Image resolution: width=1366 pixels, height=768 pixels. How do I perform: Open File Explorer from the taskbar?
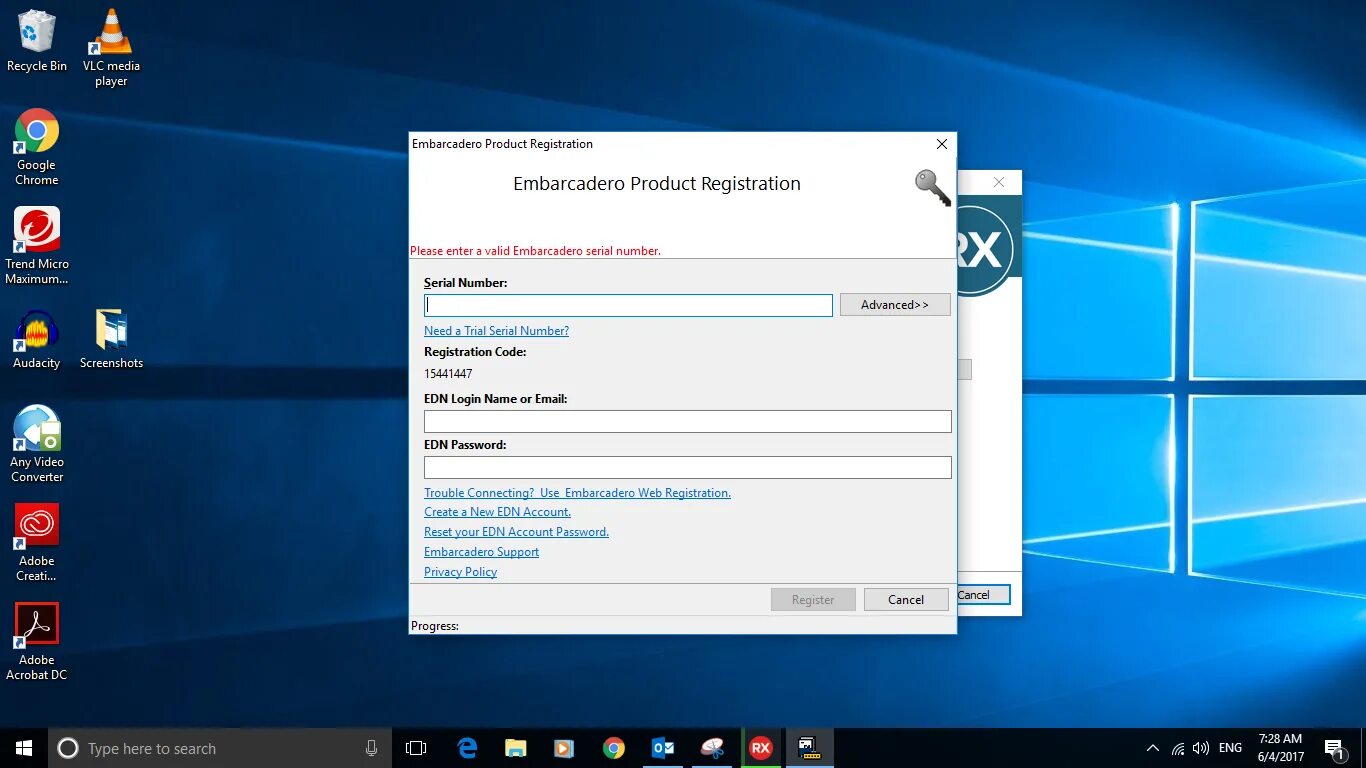[x=515, y=748]
